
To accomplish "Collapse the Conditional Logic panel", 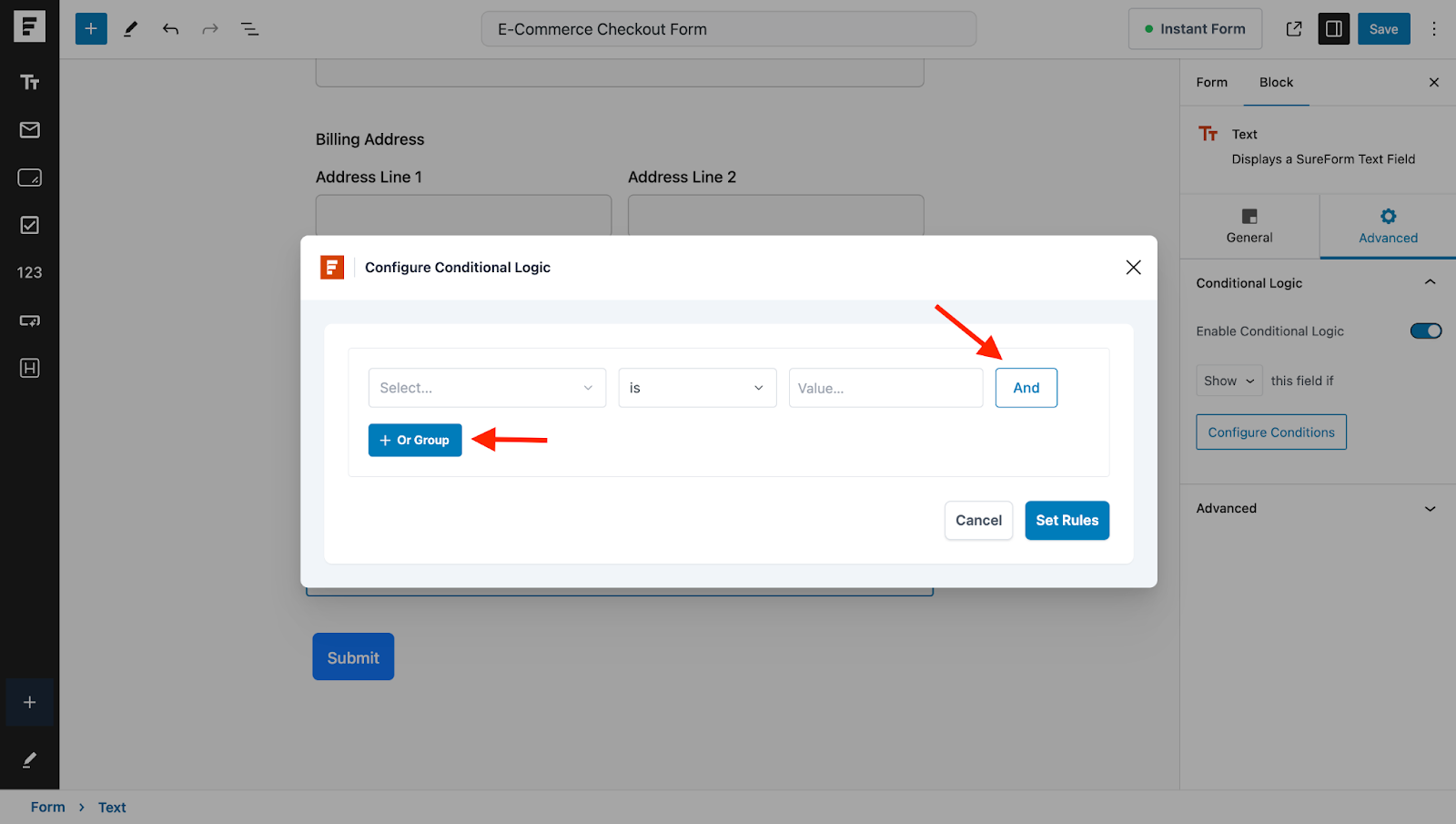I will [1429, 283].
